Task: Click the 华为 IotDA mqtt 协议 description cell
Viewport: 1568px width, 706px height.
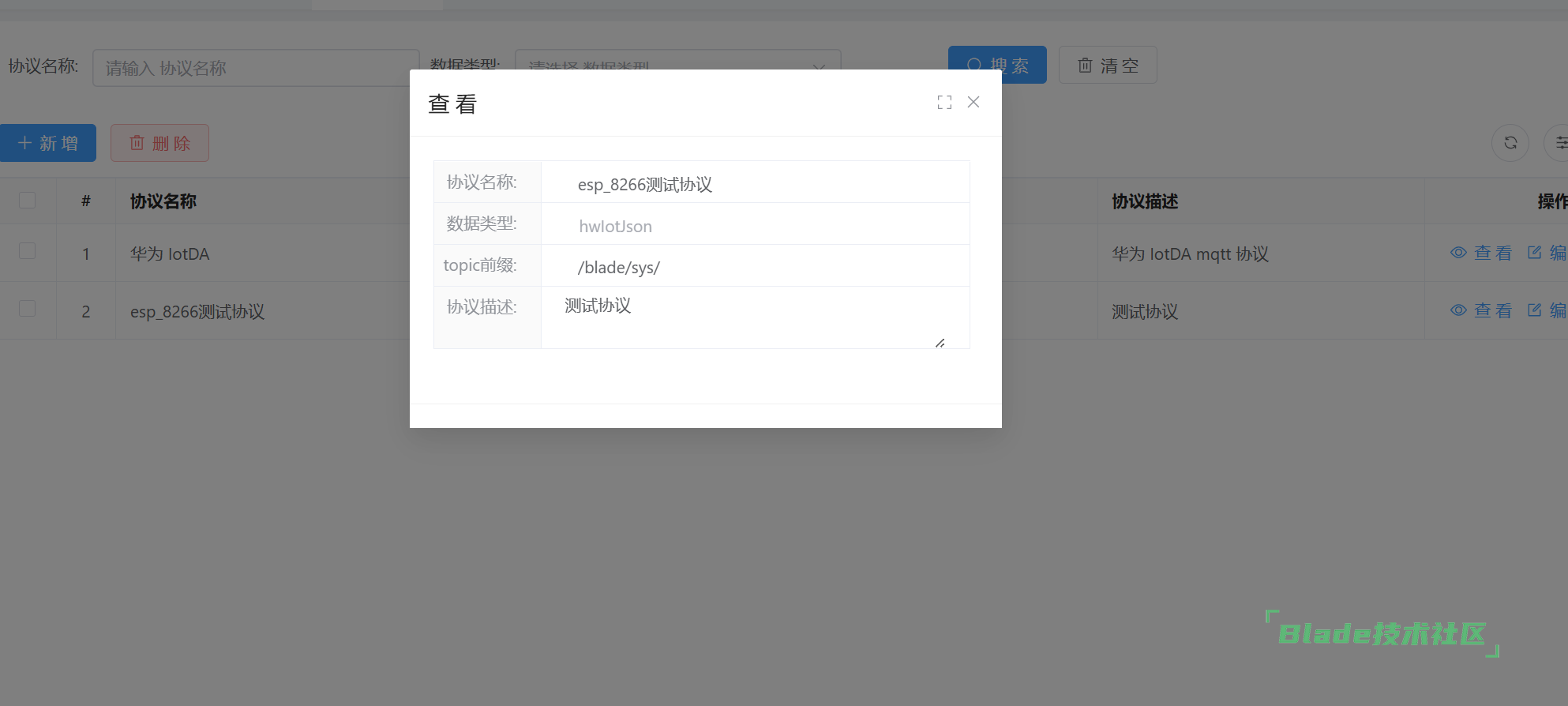Action: click(1190, 253)
